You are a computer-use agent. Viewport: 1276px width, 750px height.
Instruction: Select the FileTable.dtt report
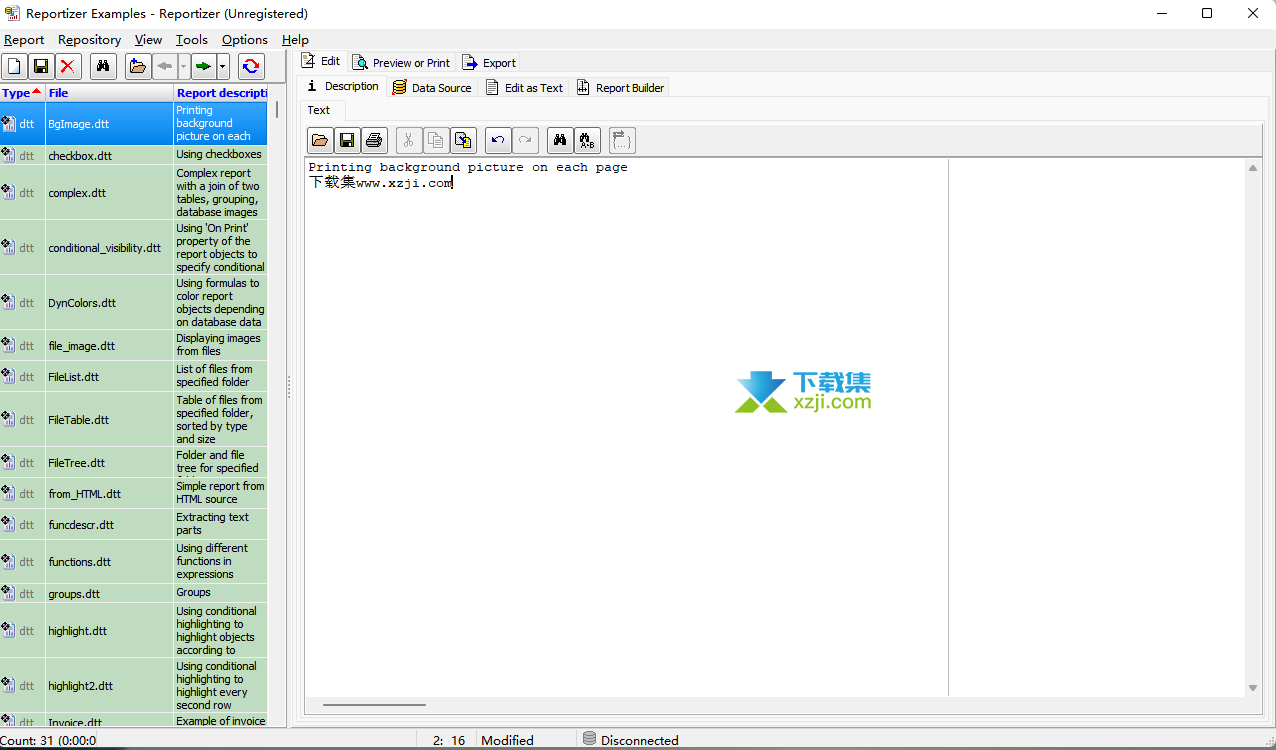(x=134, y=420)
